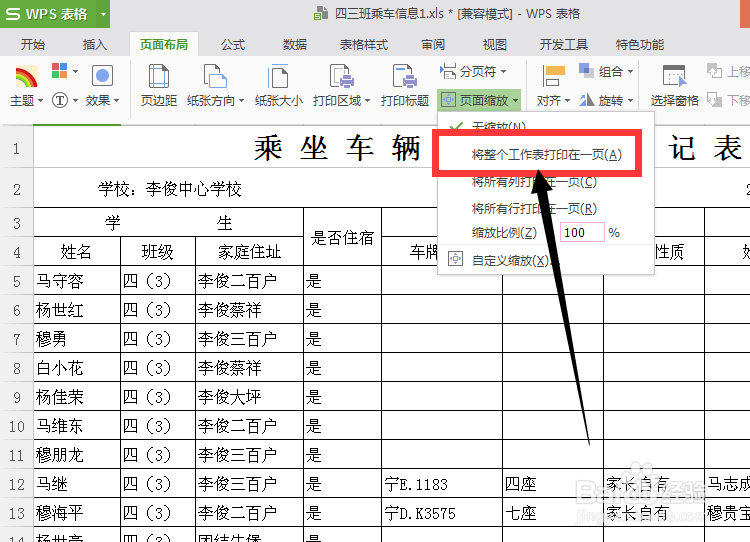Expand the theme fonts dropdown arrow
The width and height of the screenshot is (750, 542).
[75, 100]
